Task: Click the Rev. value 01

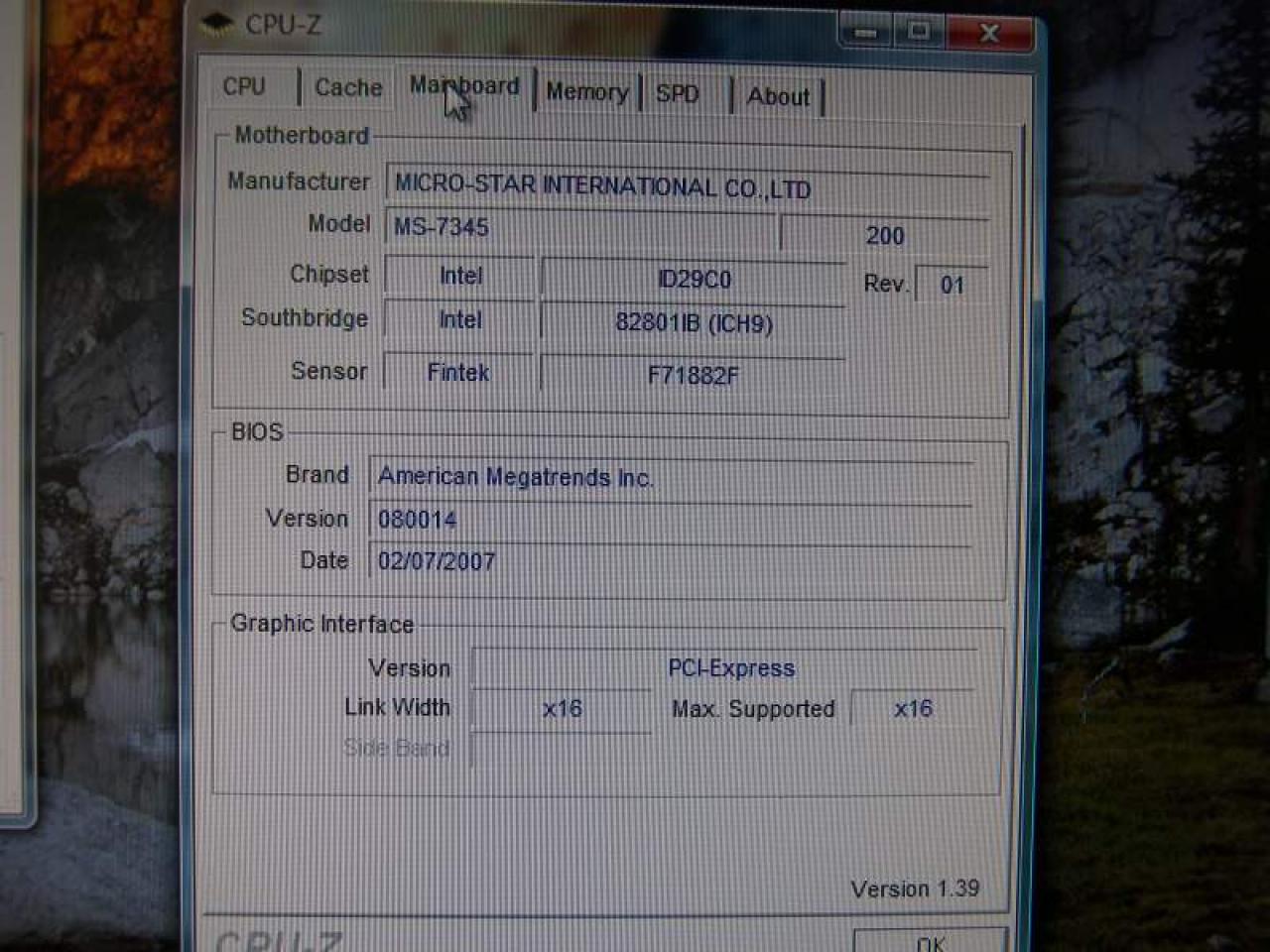Action: (x=952, y=286)
